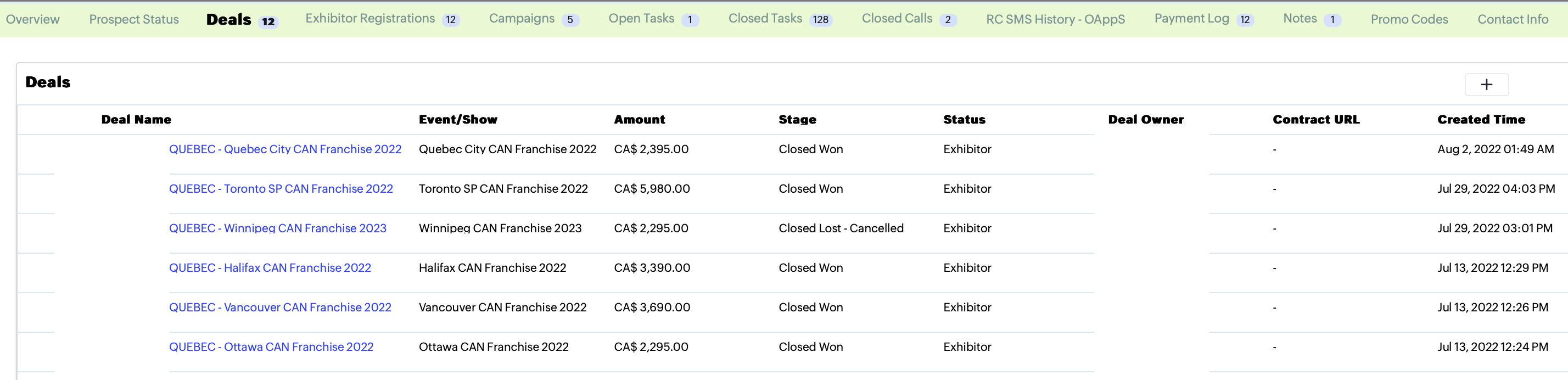Switch to Payment Log tab
The image size is (1568, 380).
pos(1191,19)
